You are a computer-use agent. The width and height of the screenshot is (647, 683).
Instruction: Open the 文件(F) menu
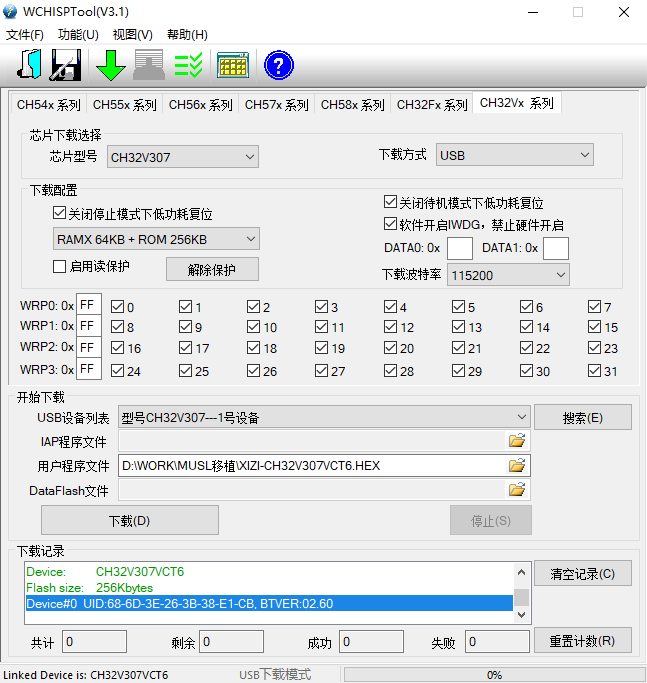pyautogui.click(x=25, y=34)
